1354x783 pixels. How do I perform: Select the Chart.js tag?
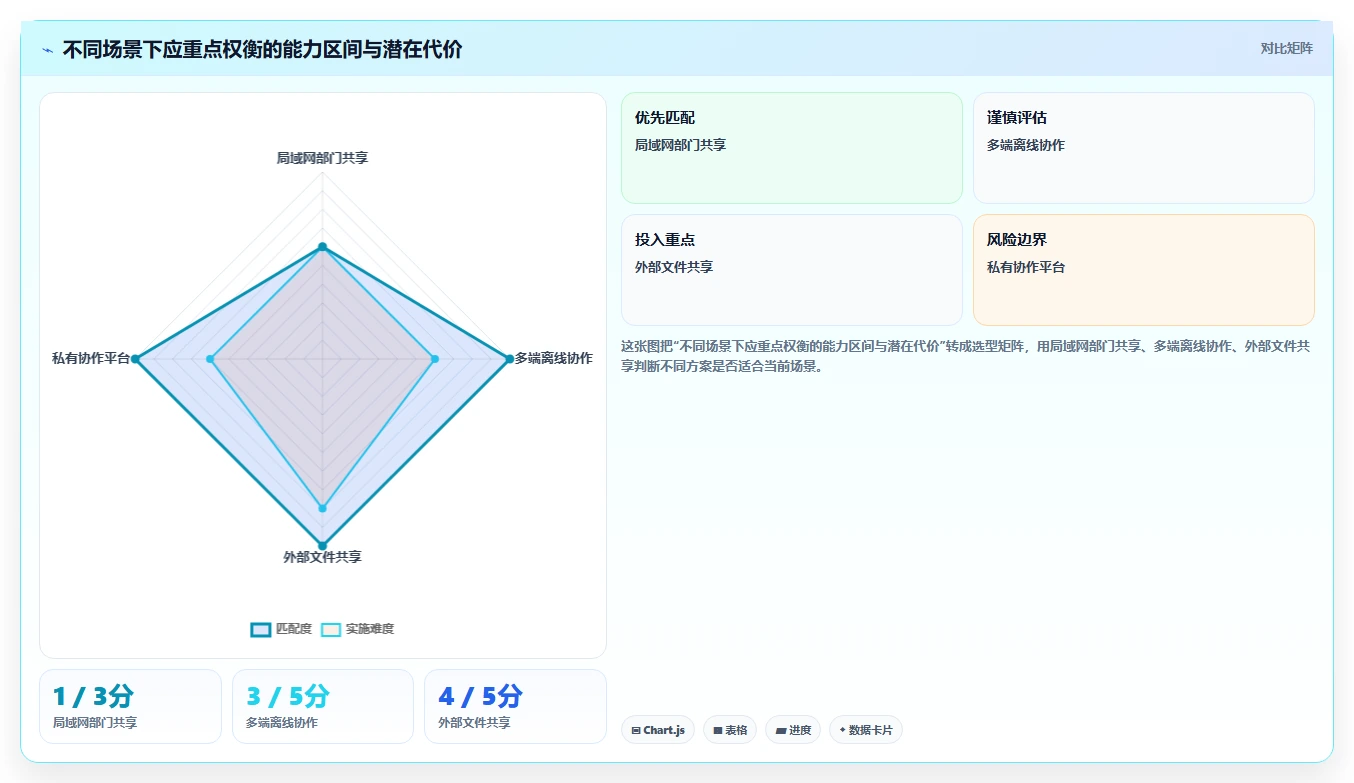(x=657, y=730)
